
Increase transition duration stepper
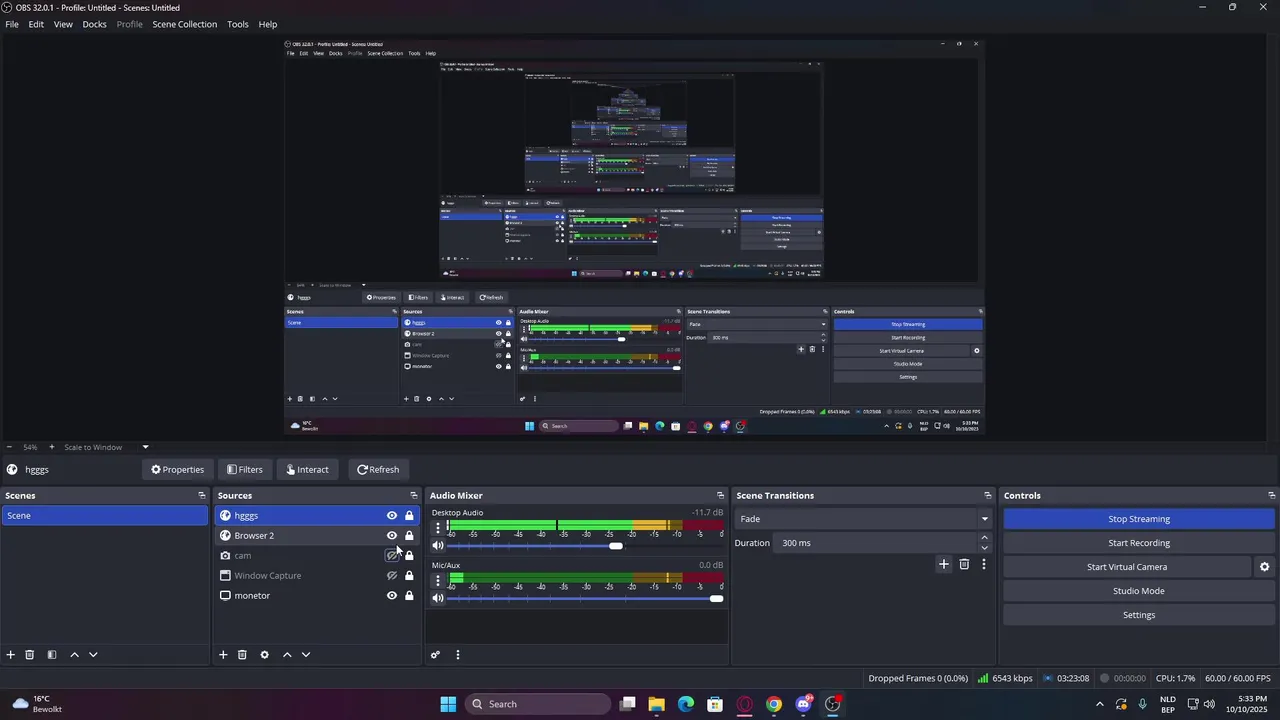(984, 538)
